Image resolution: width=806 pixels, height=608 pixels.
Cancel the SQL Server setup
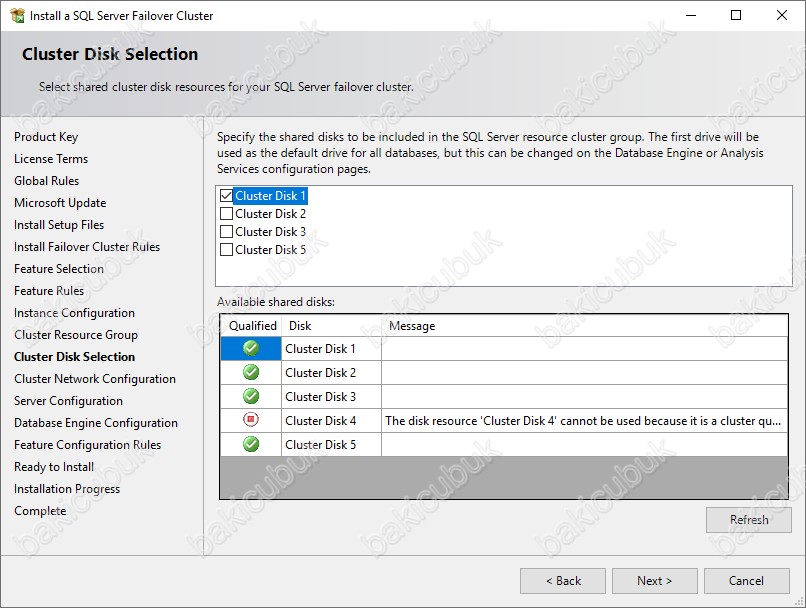[746, 581]
